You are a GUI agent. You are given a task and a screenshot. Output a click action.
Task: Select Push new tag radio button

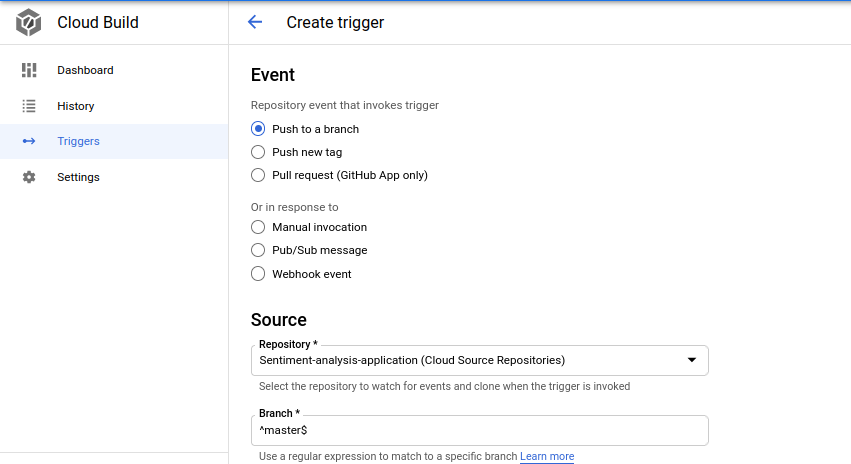(x=258, y=152)
